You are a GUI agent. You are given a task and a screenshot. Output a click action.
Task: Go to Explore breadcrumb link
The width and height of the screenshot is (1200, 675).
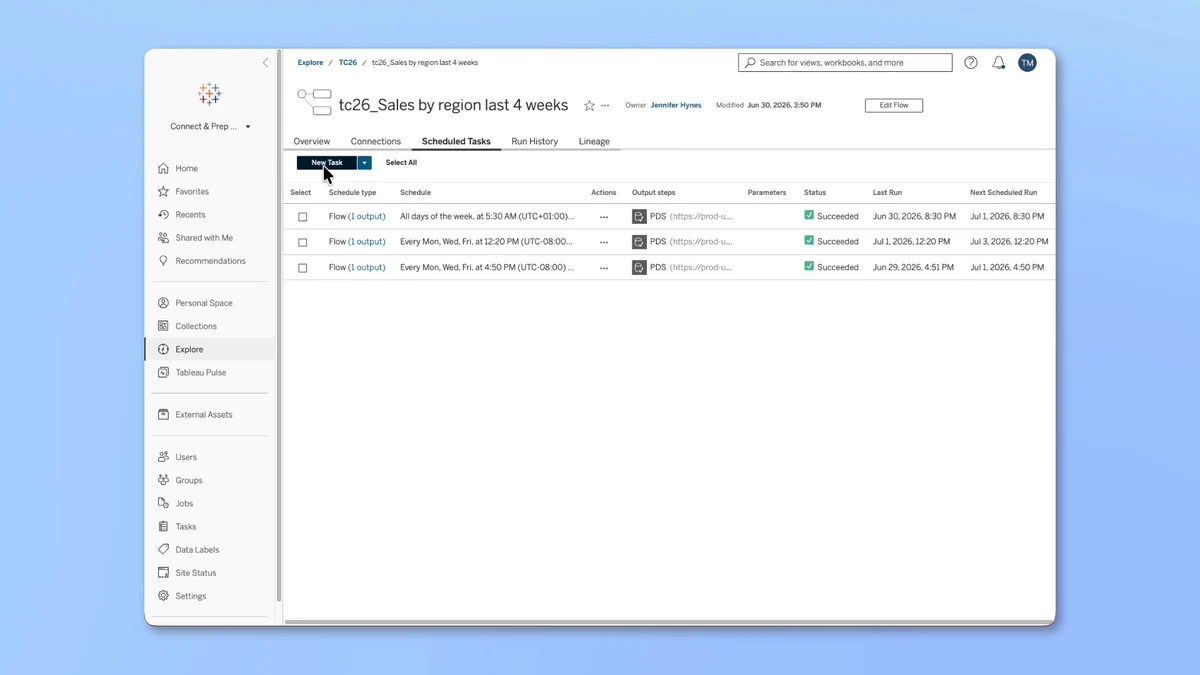click(x=310, y=63)
